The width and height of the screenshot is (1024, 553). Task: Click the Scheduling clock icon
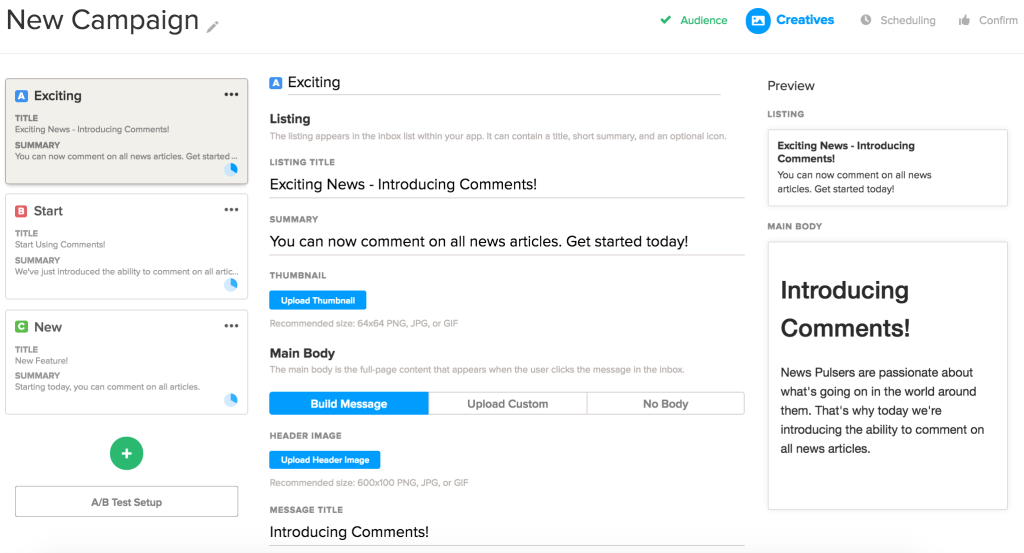coord(865,20)
